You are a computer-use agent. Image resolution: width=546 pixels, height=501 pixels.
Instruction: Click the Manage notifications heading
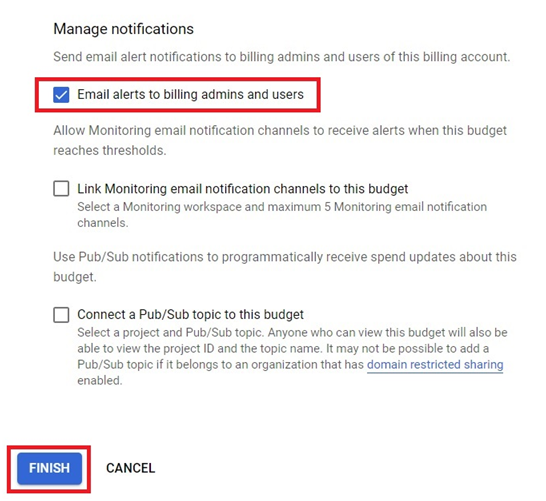124,29
